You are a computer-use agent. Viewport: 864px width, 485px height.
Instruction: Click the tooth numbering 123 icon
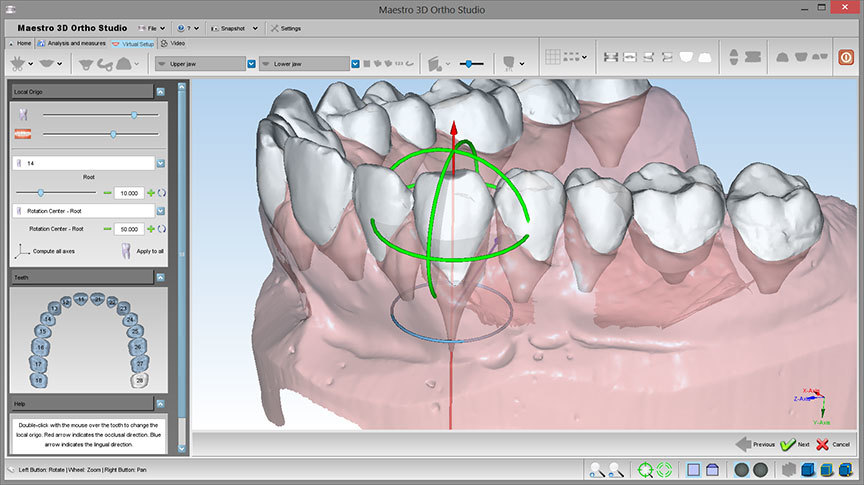click(399, 64)
